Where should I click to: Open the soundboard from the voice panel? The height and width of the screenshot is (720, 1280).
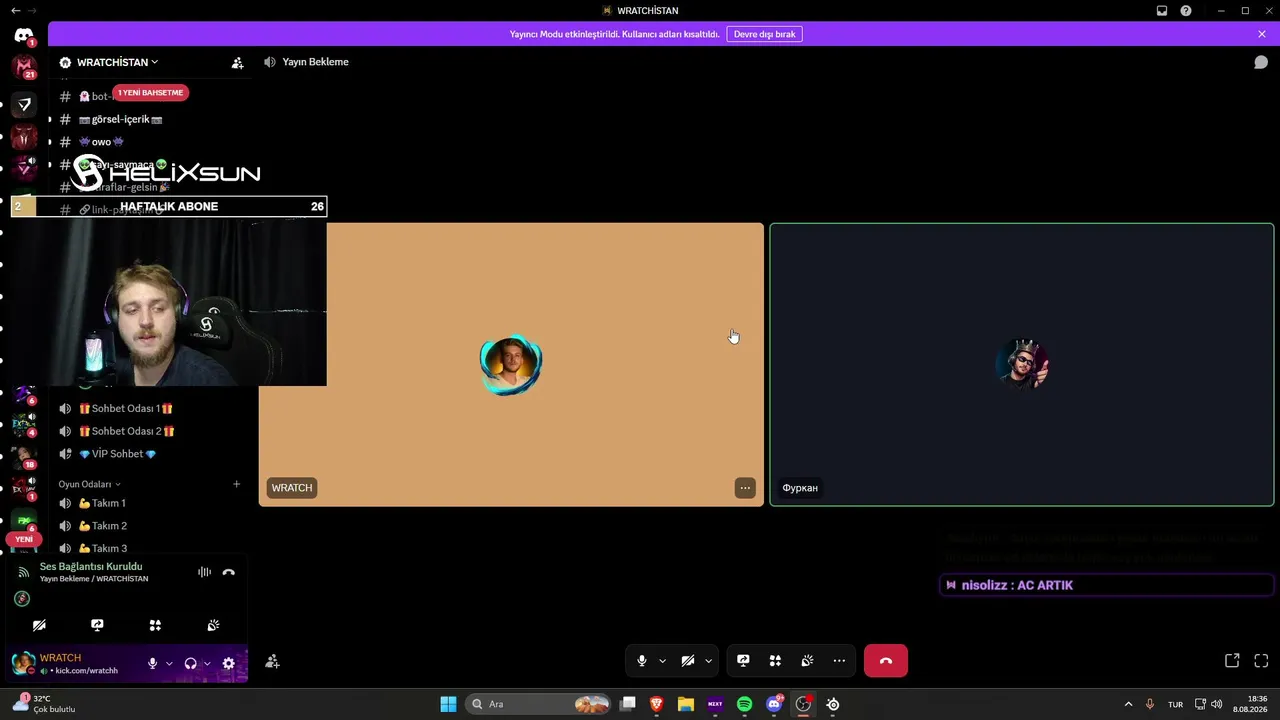[213, 625]
